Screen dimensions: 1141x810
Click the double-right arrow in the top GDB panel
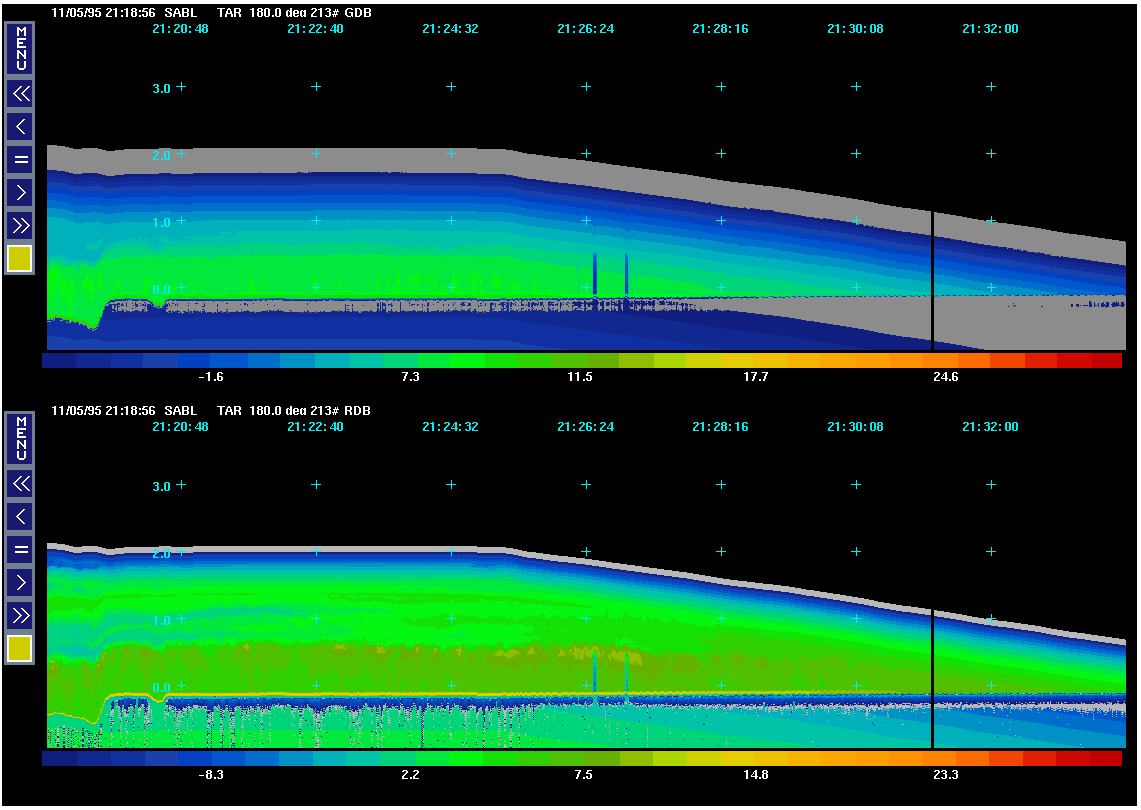pos(20,225)
